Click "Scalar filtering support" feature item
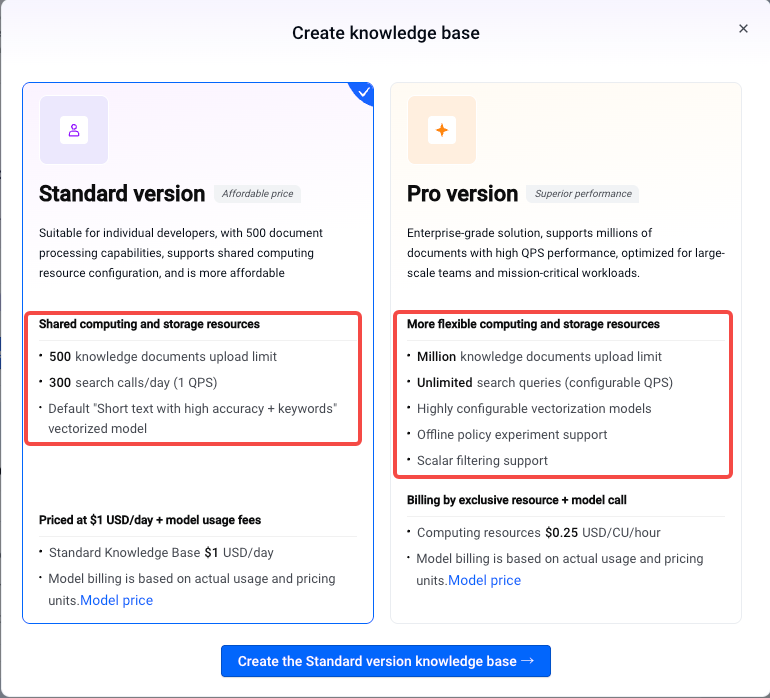Viewport: 770px width, 698px height. (482, 460)
